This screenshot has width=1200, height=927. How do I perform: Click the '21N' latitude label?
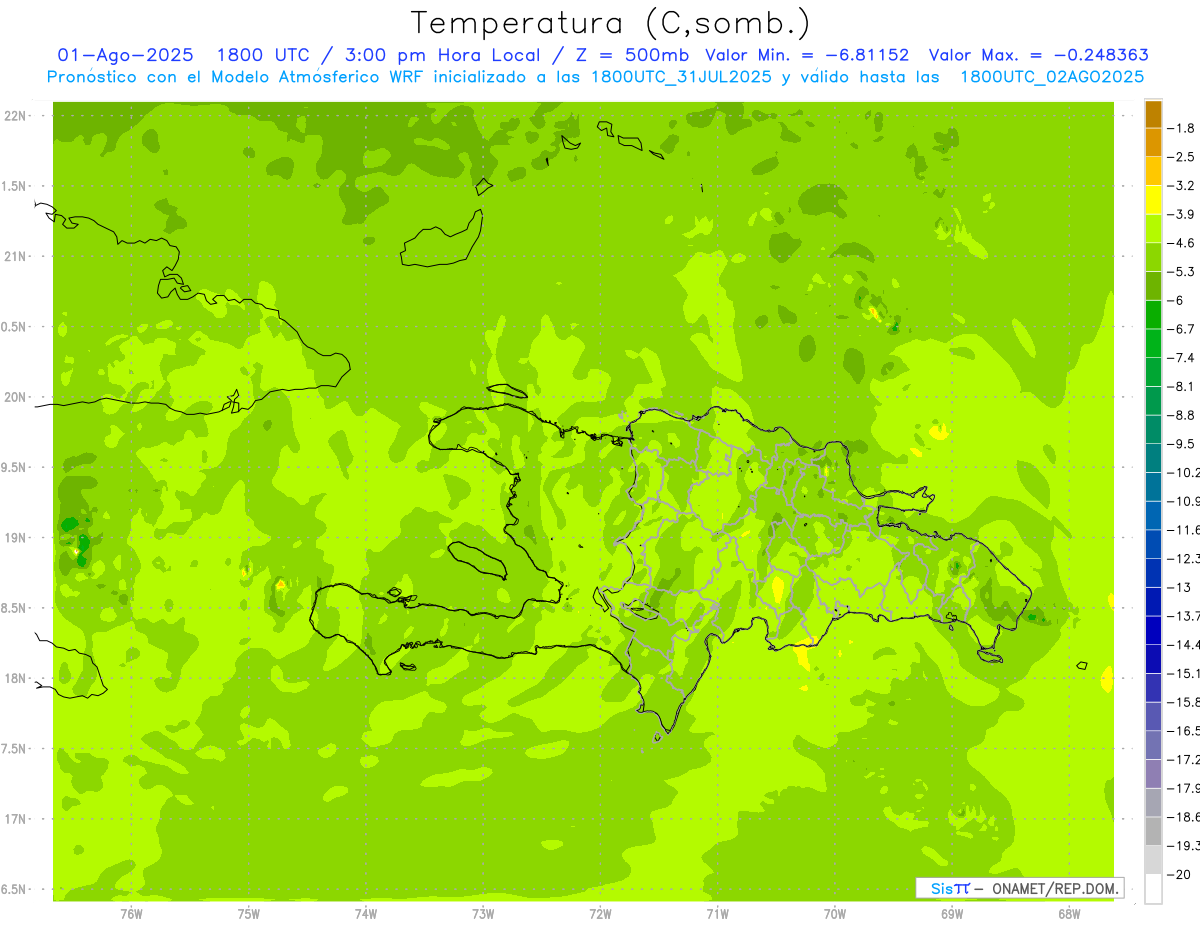click(x=15, y=257)
